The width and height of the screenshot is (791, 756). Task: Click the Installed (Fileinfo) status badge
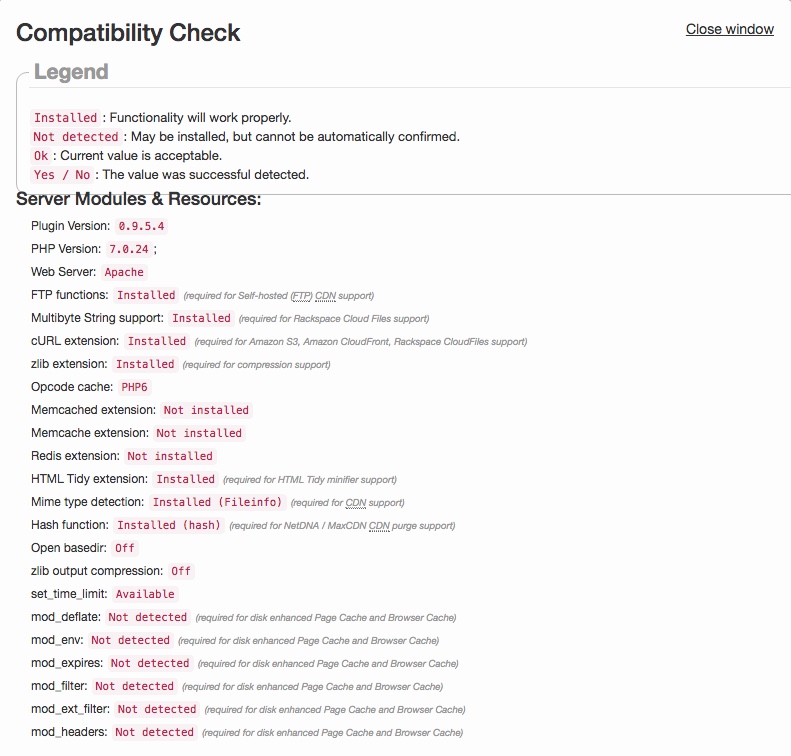(218, 502)
